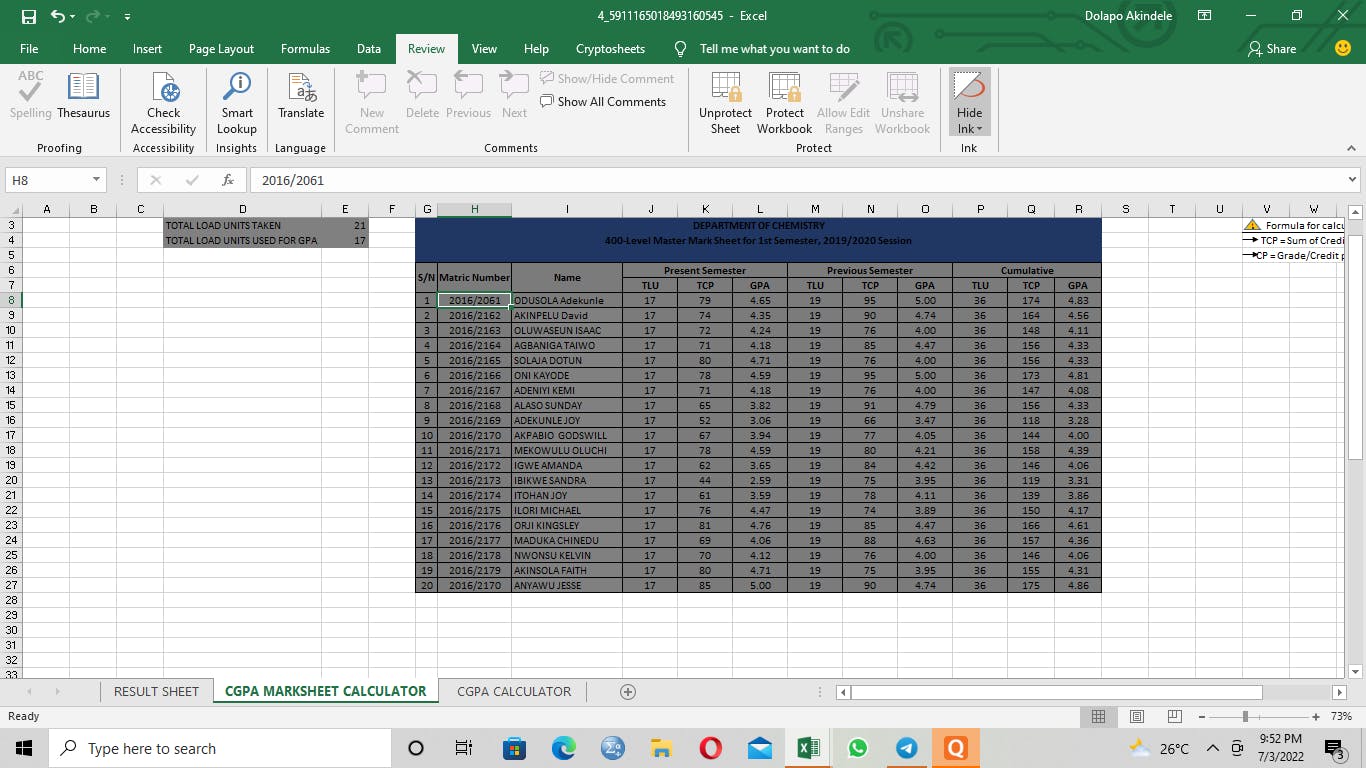Click Delete comment icon
Image resolution: width=1366 pixels, height=768 pixels.
pyautogui.click(x=422, y=96)
